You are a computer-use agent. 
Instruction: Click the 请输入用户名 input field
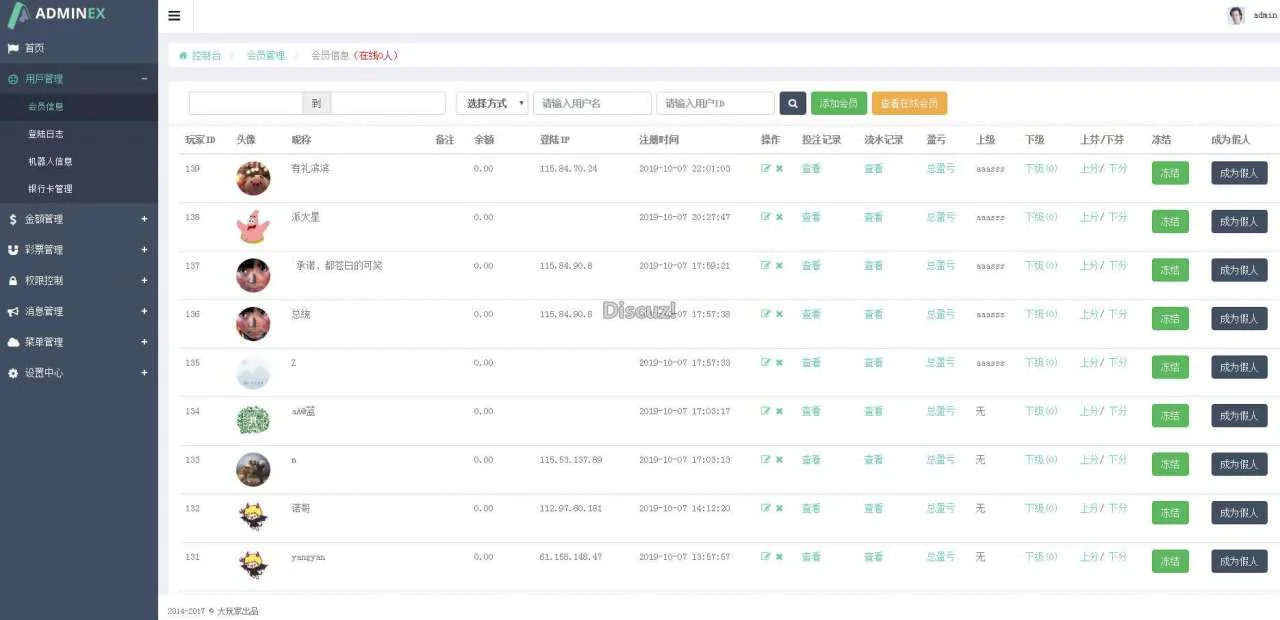point(592,103)
